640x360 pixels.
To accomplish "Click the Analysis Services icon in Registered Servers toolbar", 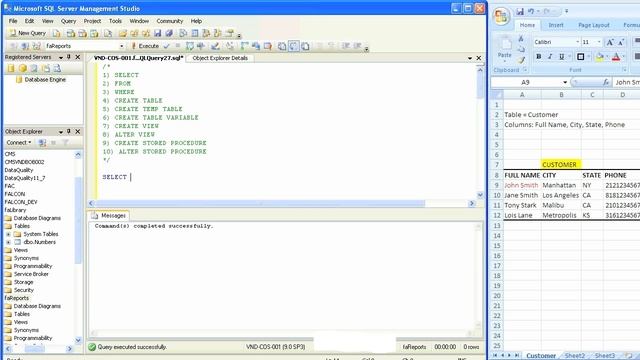I will (x=23, y=69).
